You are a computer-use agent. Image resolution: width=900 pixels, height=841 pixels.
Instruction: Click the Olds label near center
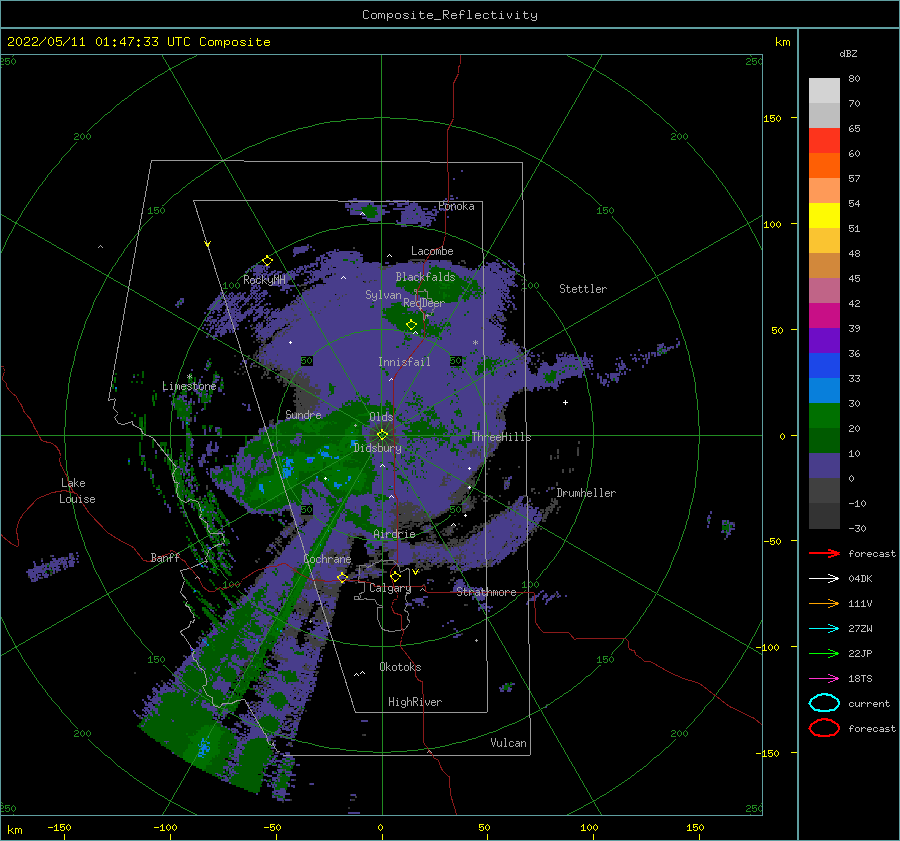pos(381,417)
